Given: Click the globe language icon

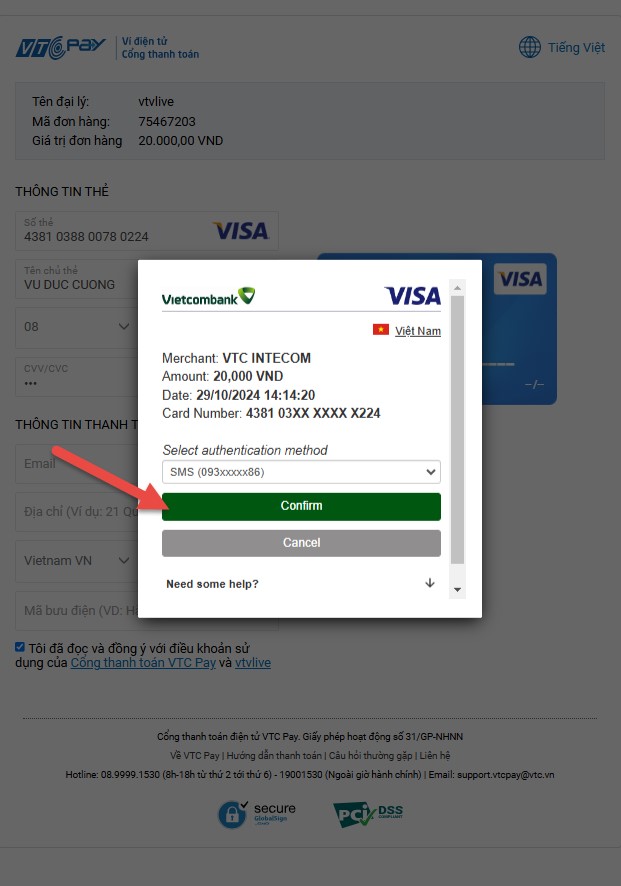Looking at the screenshot, I should (x=529, y=47).
